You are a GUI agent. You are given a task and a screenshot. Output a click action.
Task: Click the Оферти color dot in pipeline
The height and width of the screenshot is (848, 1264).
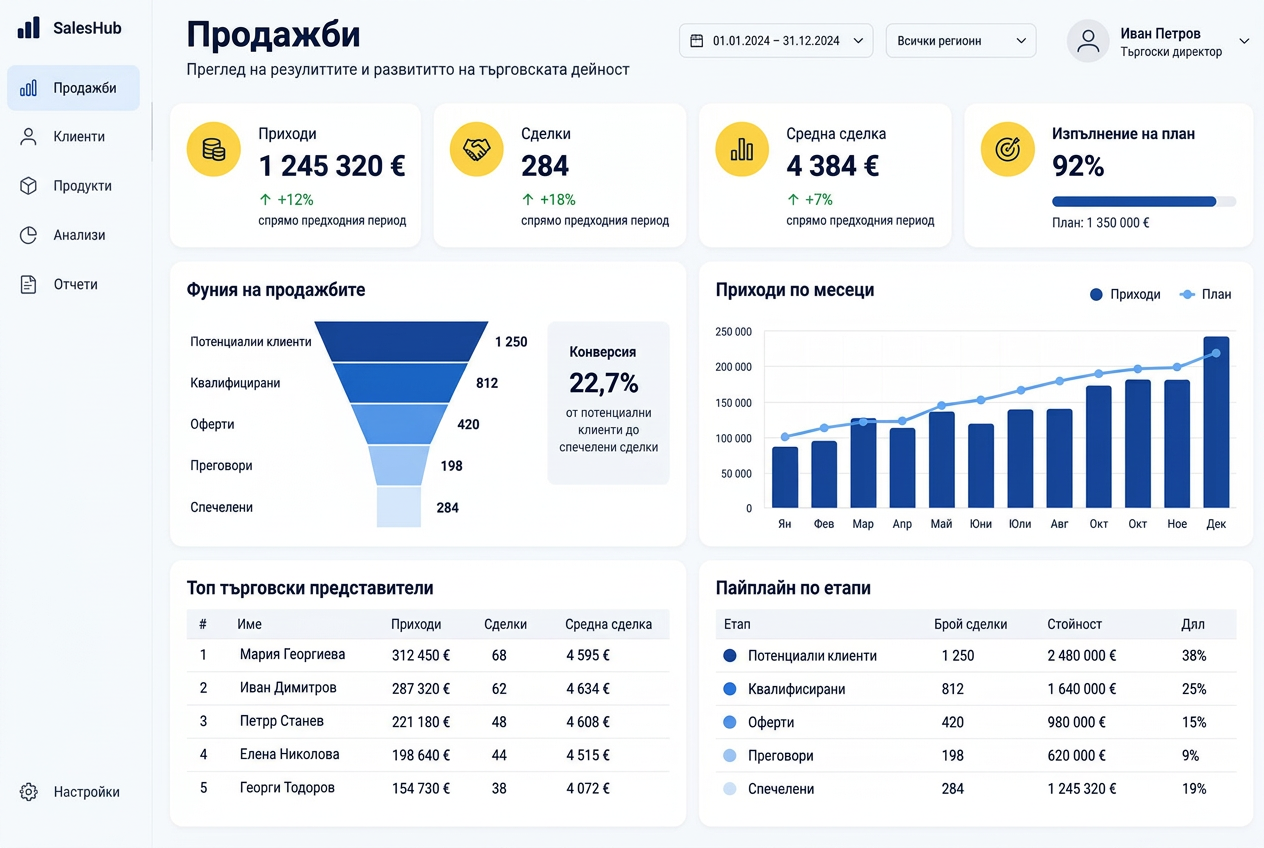pos(729,722)
